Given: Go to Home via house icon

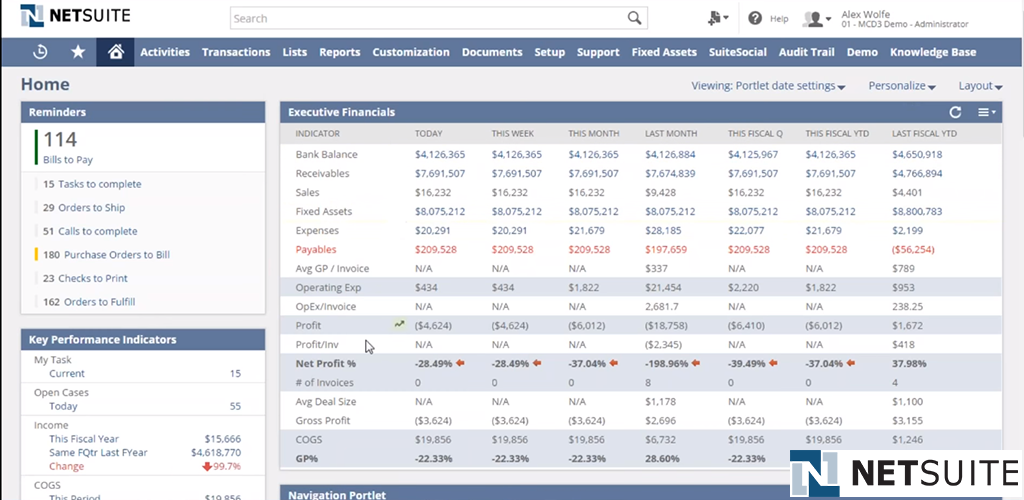Looking at the screenshot, I should pos(116,52).
